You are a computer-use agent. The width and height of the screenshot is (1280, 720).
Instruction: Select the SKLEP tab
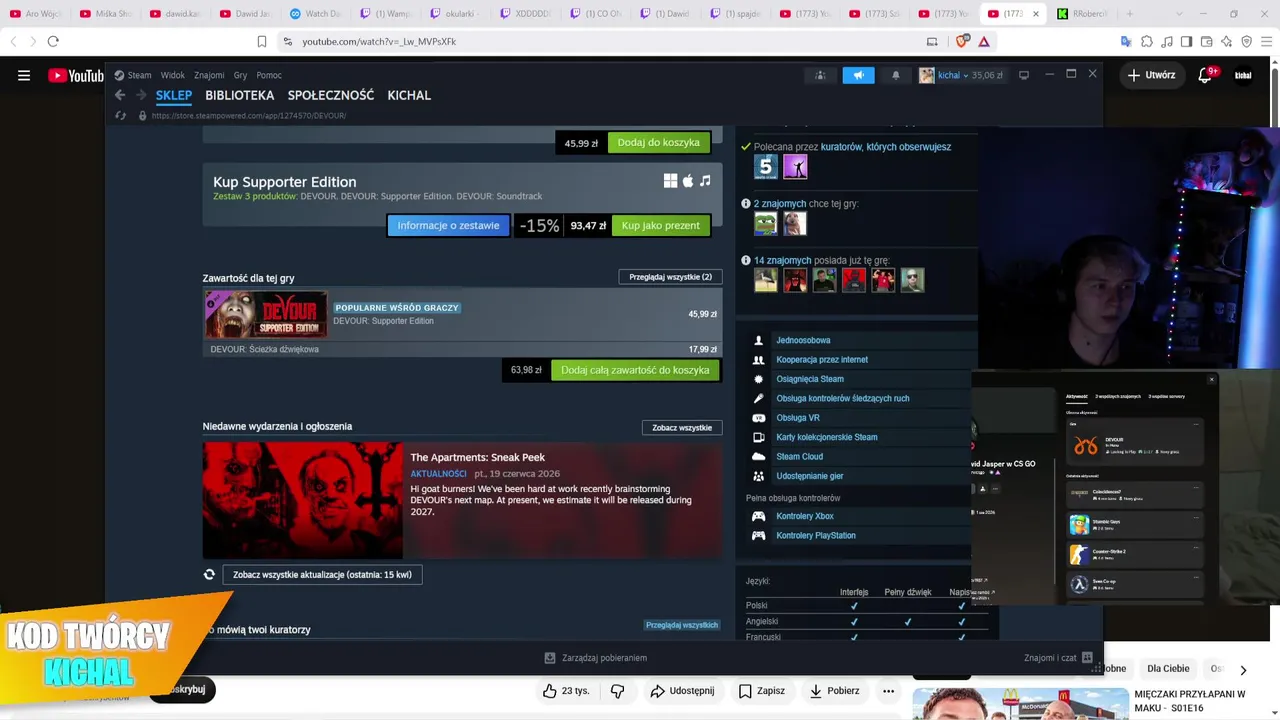[174, 95]
